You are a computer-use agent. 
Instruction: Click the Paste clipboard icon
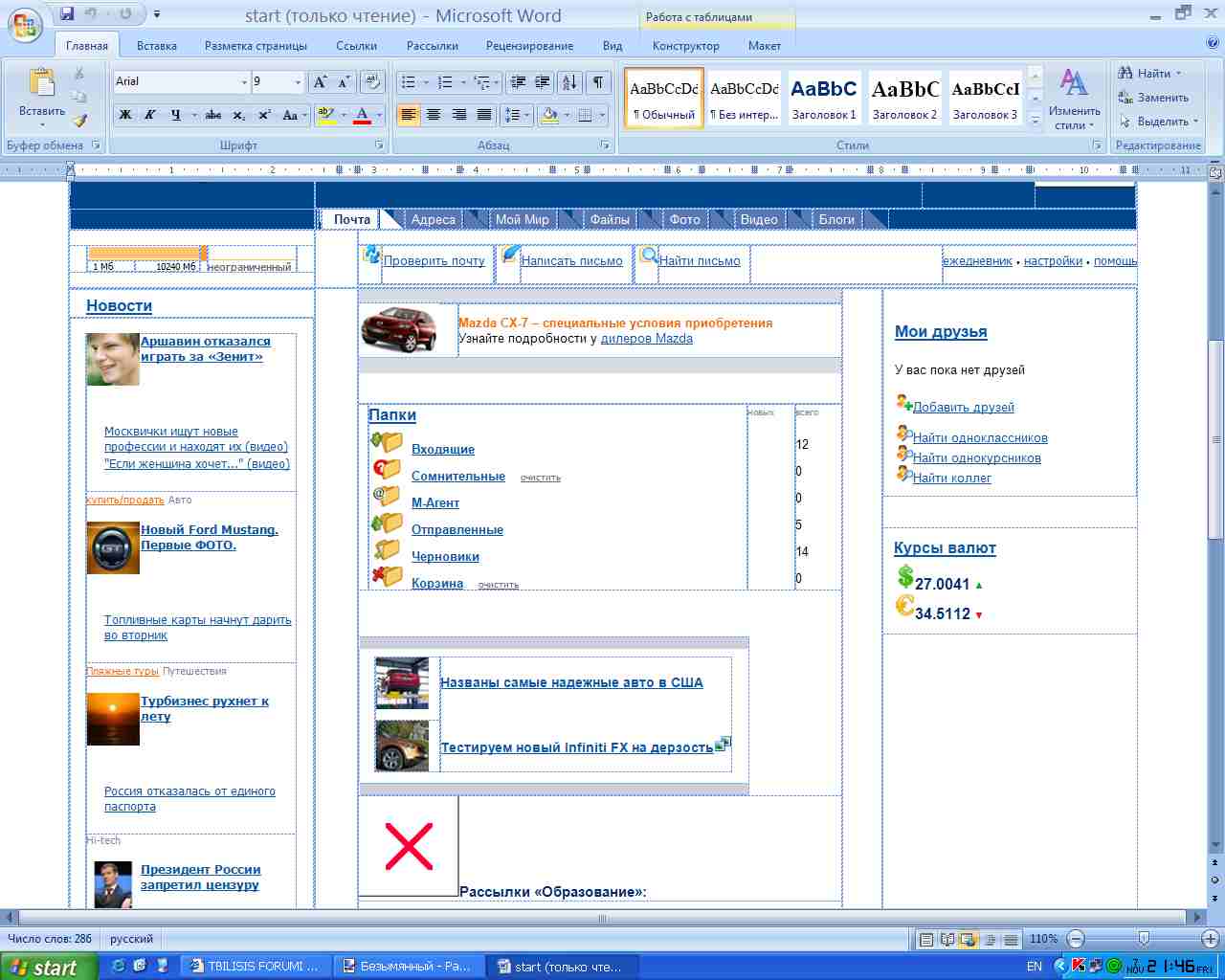pos(42,82)
